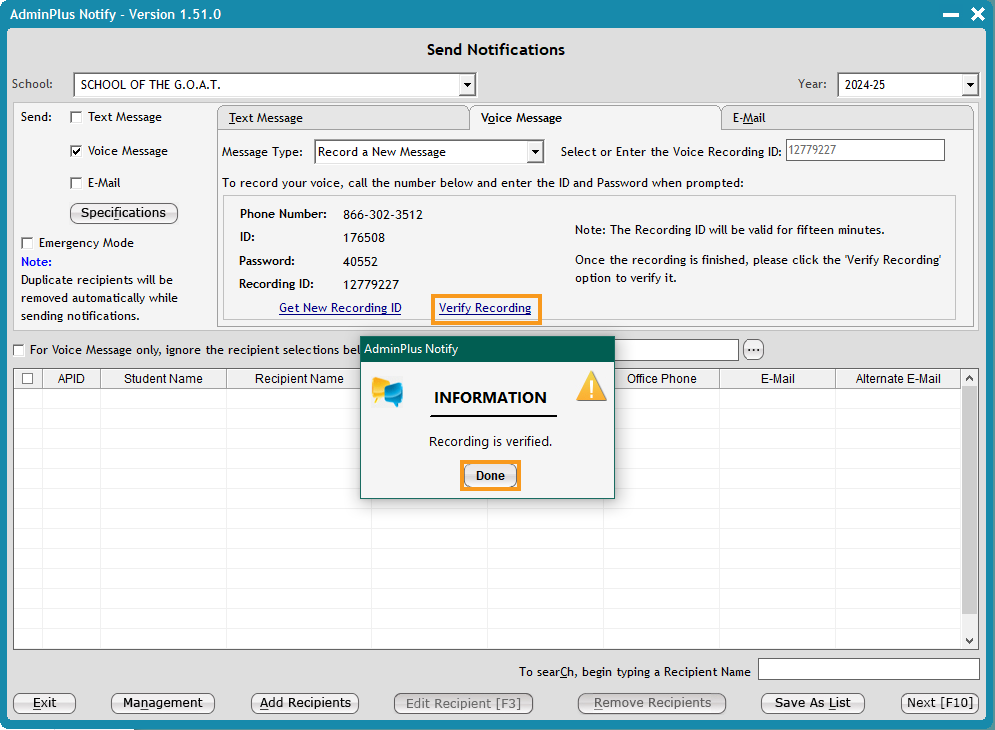Click Edit Recipient [F3] button
Screen dimensions: 995x730
pyautogui.click(x=463, y=703)
